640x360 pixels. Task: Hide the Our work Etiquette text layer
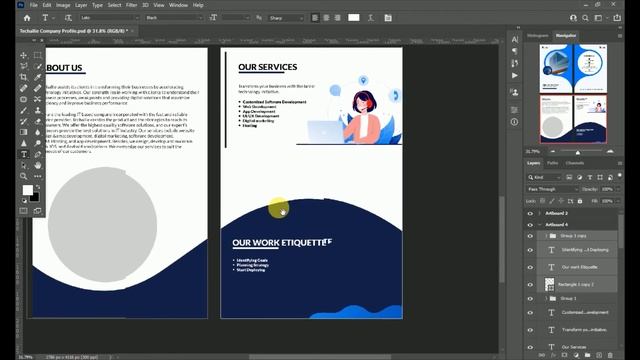coord(530,267)
